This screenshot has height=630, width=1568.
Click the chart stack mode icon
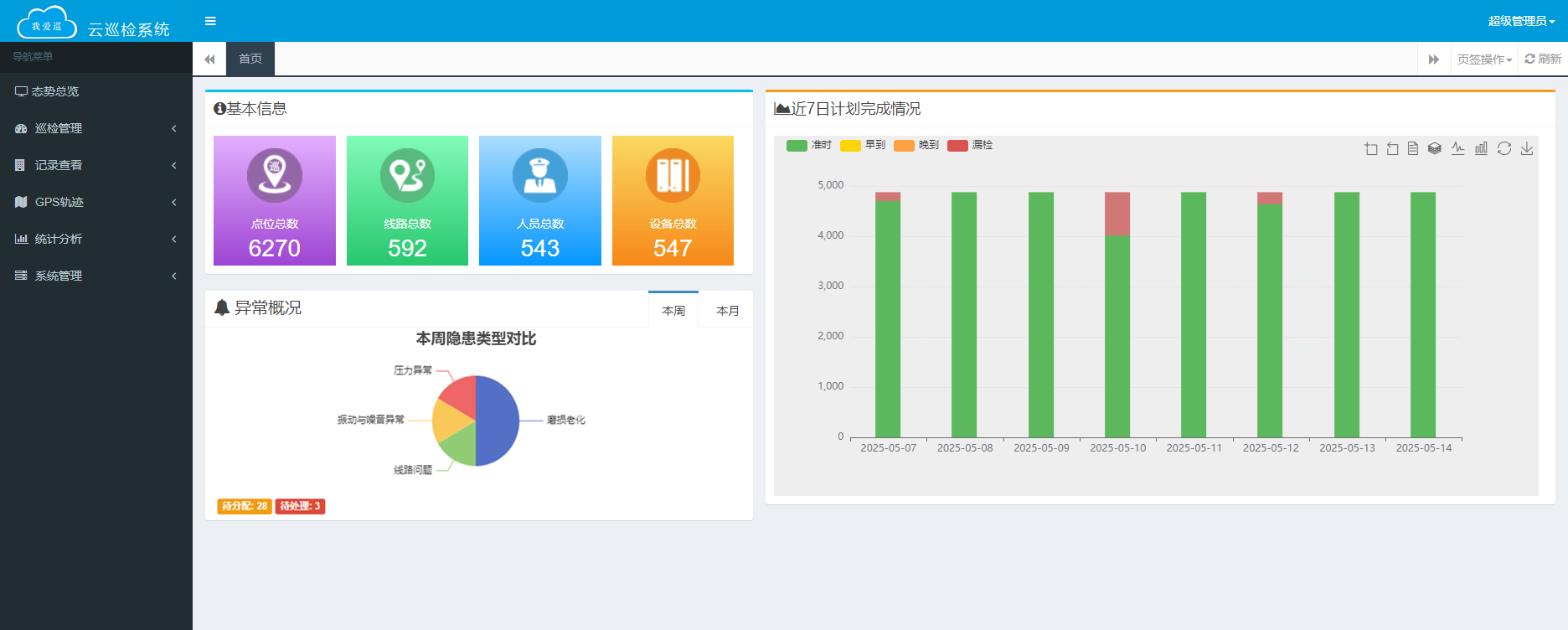coord(1435,148)
